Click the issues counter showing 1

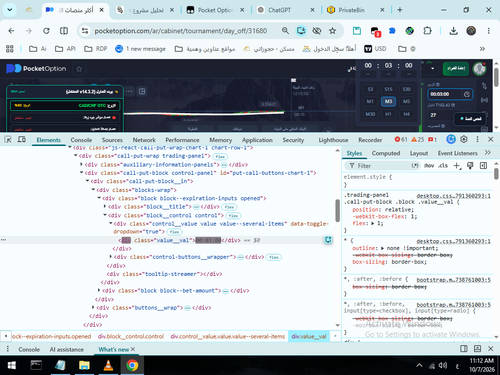pyautogui.click(x=432, y=140)
